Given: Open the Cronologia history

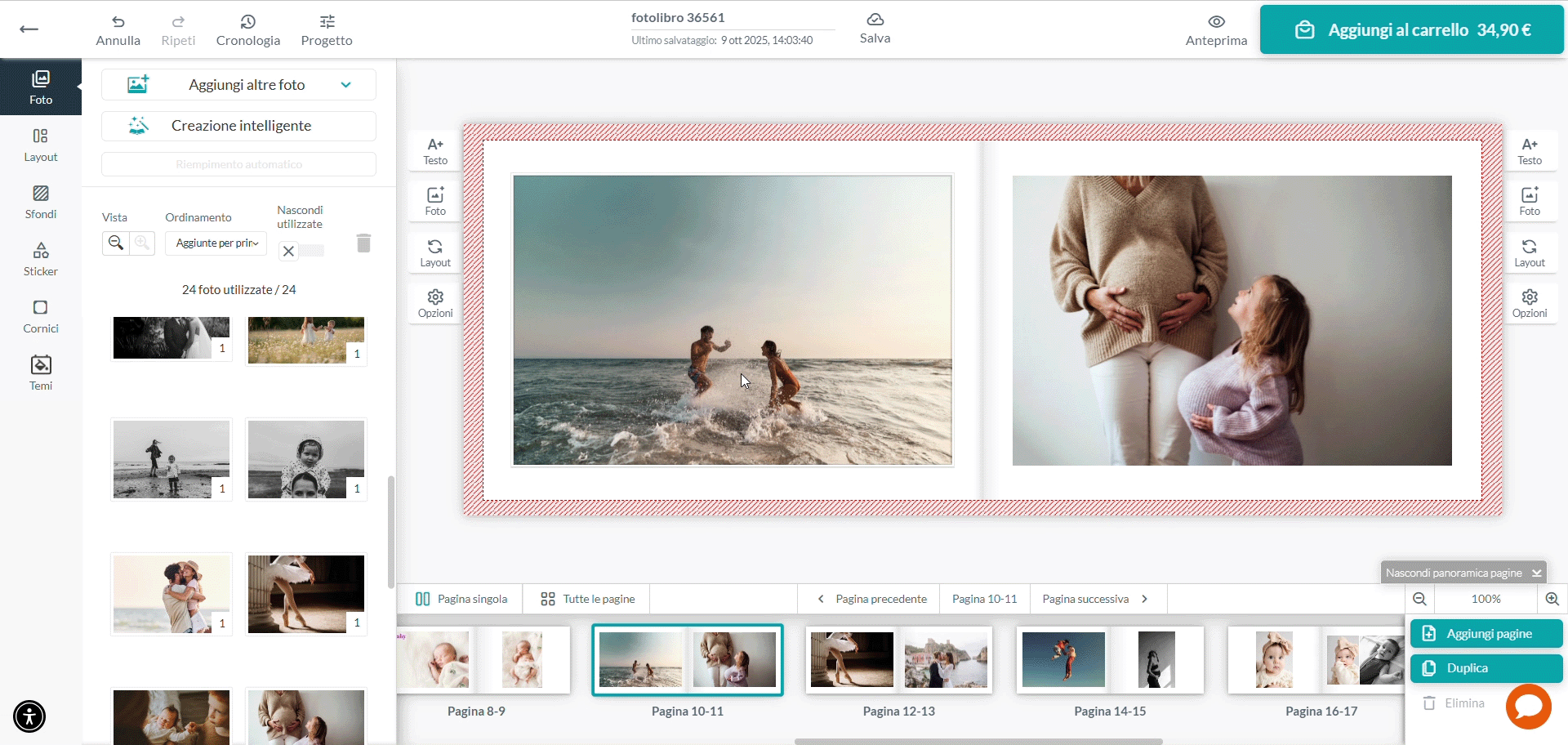Looking at the screenshot, I should coord(248,30).
